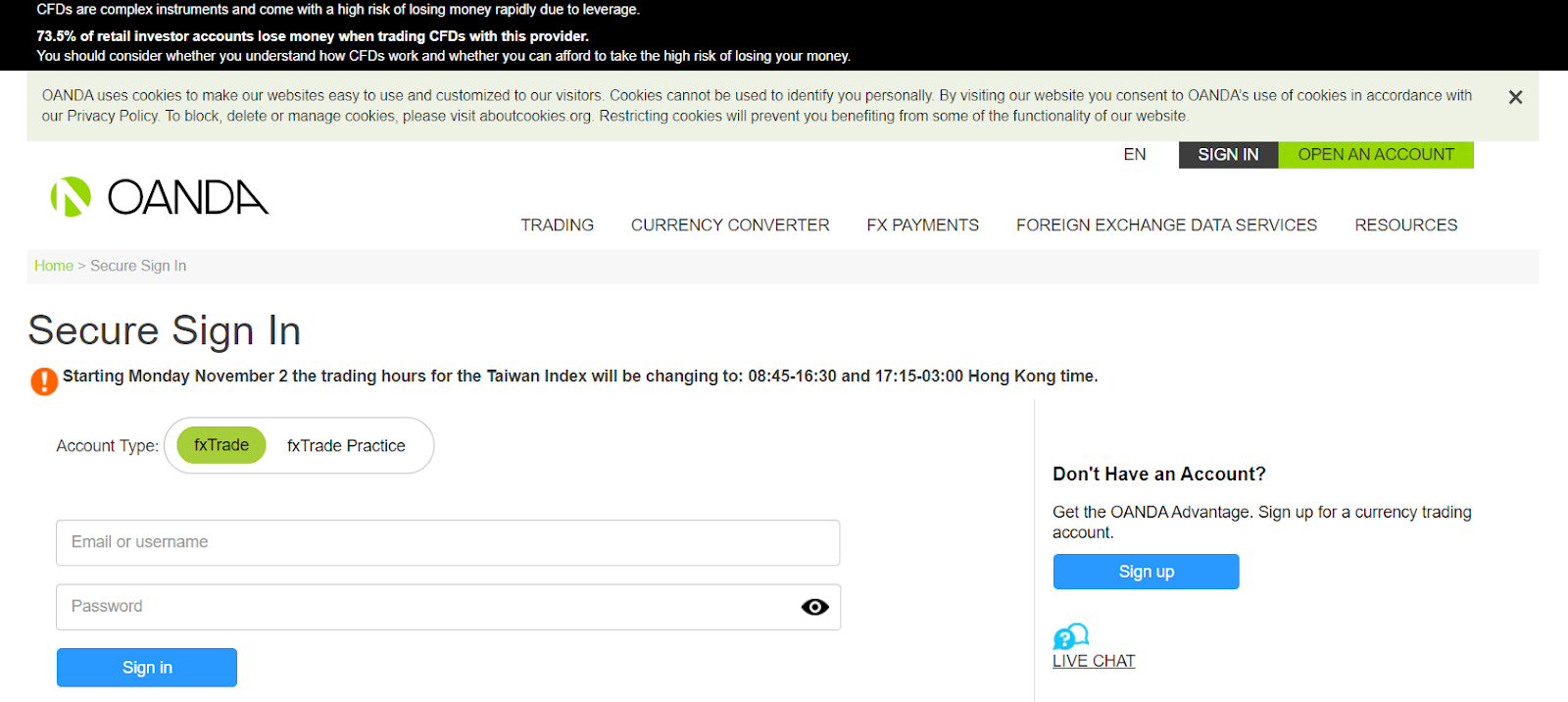Click the OANDA uses cookies notice text
This screenshot has height=702, width=1568.
(x=757, y=106)
